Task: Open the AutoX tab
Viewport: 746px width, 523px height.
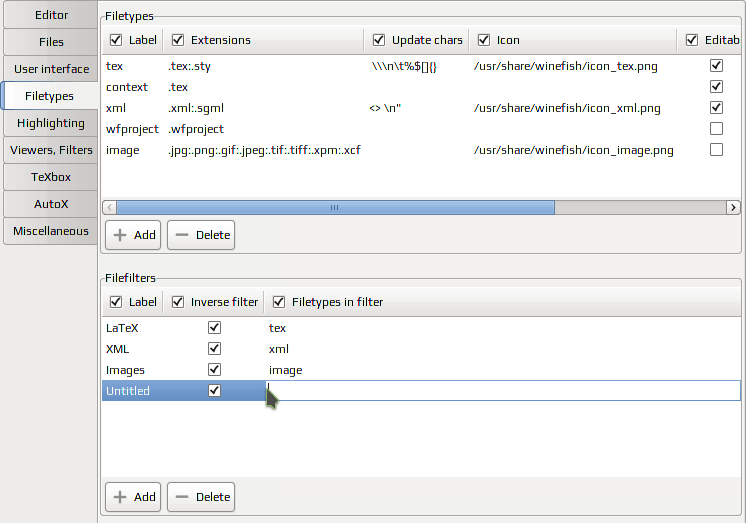Action: (51, 204)
